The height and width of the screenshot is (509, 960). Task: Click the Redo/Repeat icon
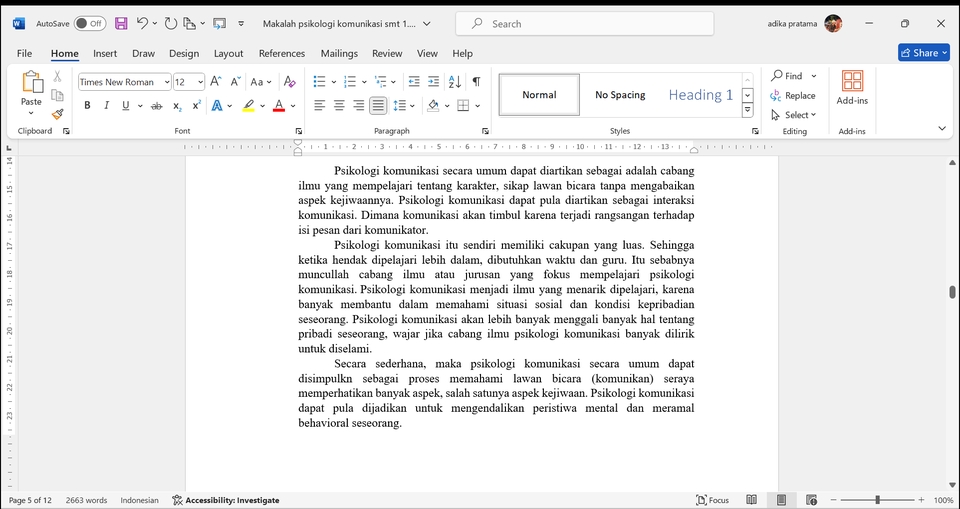(171, 24)
